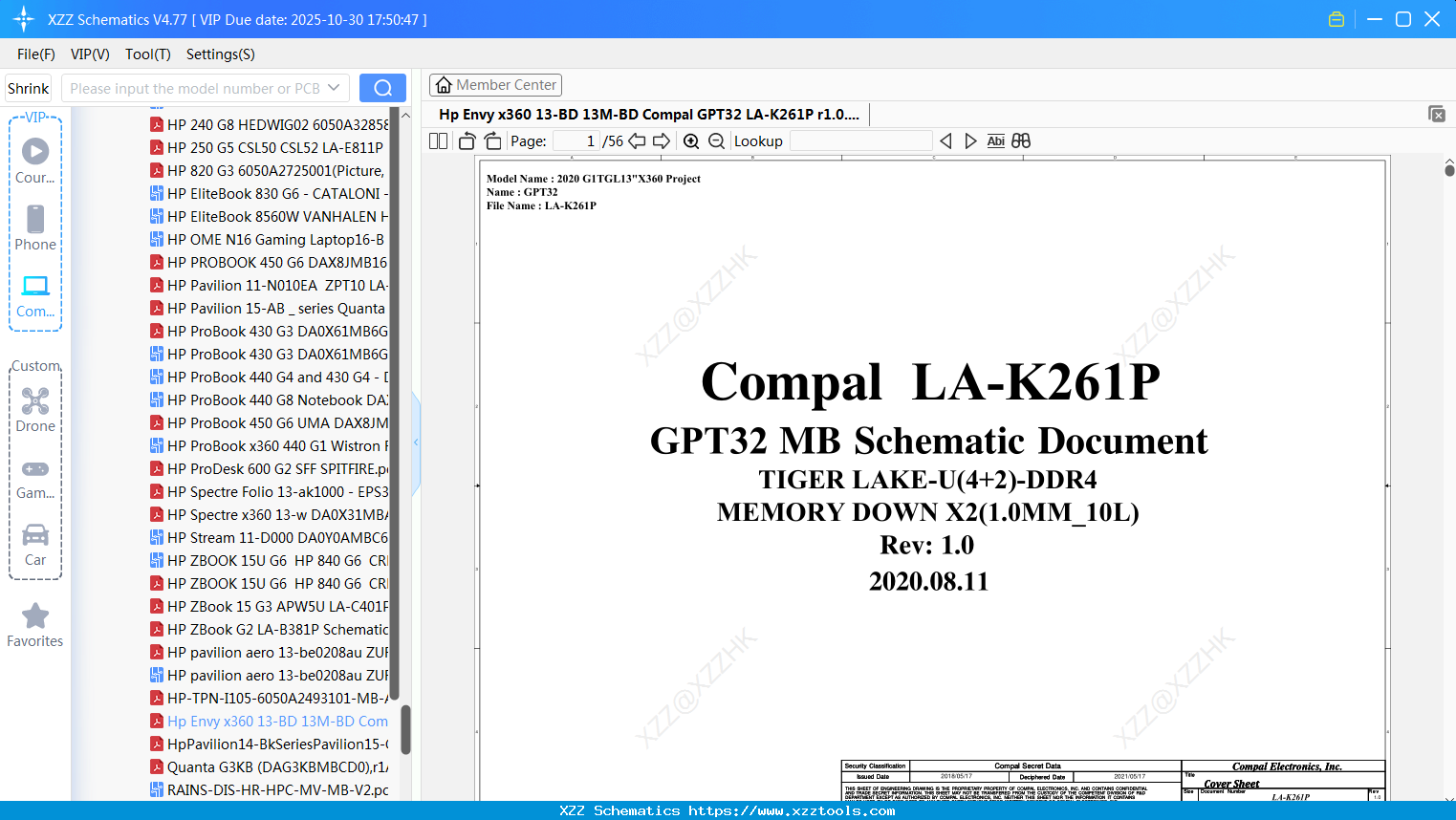Open the Settings(S) menu
Image resolution: width=1456 pixels, height=820 pixels.
221,54
